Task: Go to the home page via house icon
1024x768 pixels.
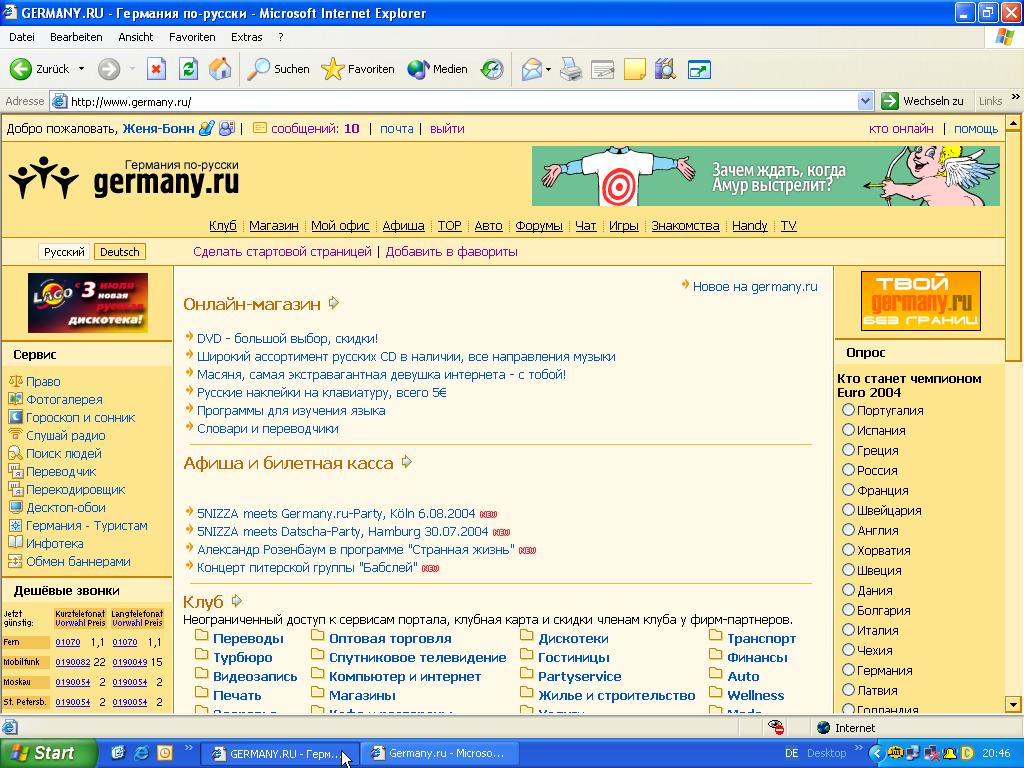Action: 220,69
